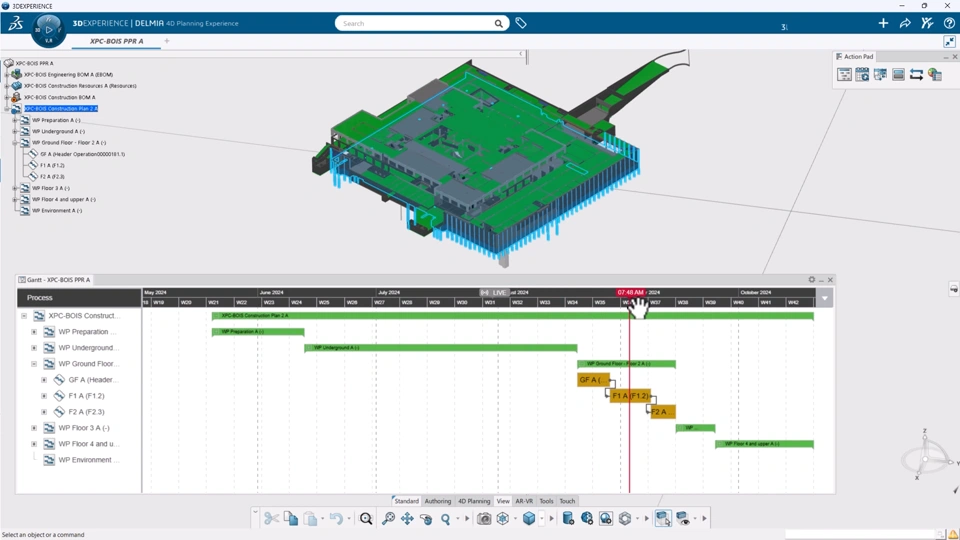Screen dimensions: 960x540
Task: Switch to the AR-VR tab
Action: pos(524,501)
